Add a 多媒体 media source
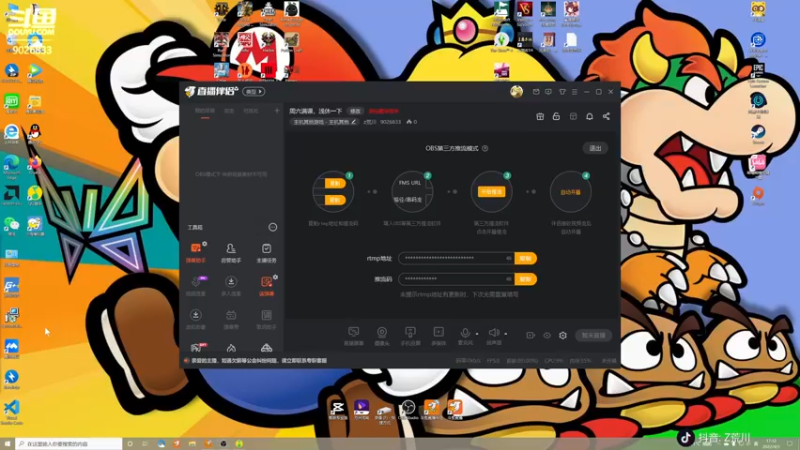The height and width of the screenshot is (450, 800). point(438,336)
